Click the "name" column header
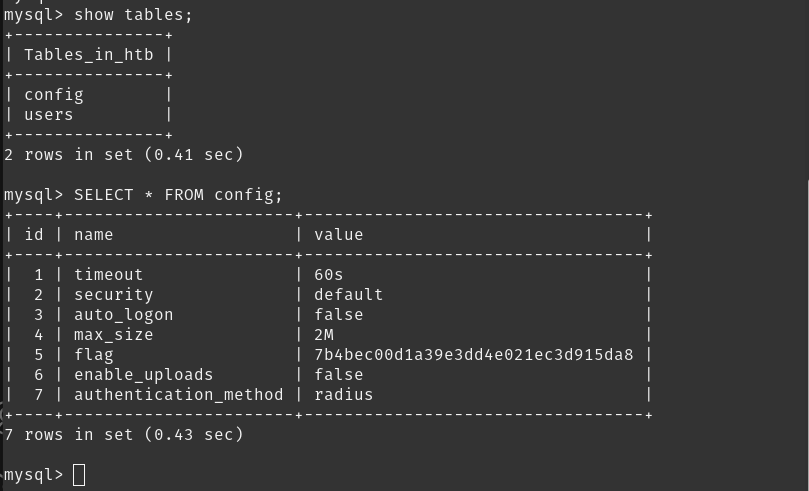 tap(94, 235)
